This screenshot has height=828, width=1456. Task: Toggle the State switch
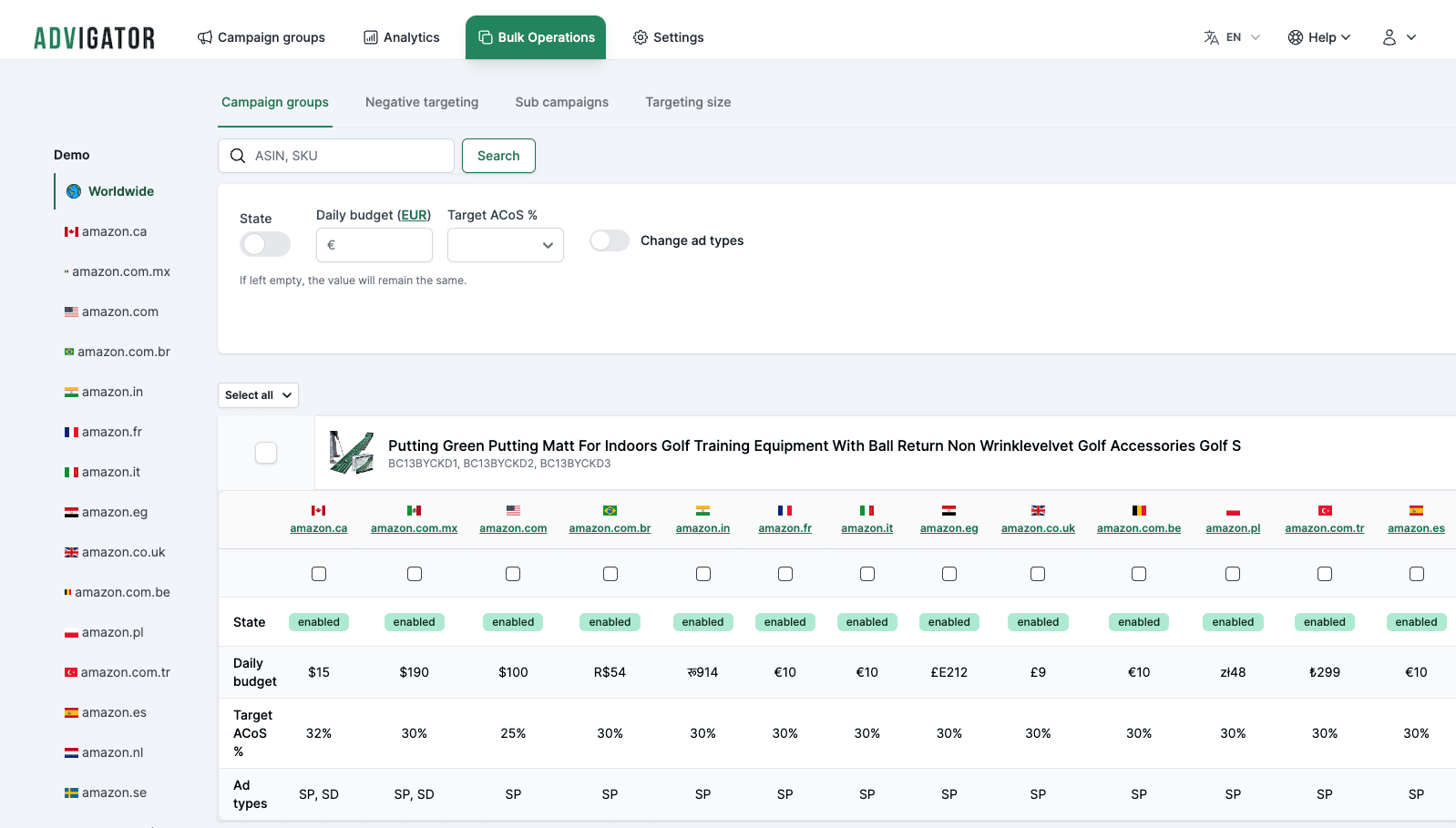pos(265,244)
